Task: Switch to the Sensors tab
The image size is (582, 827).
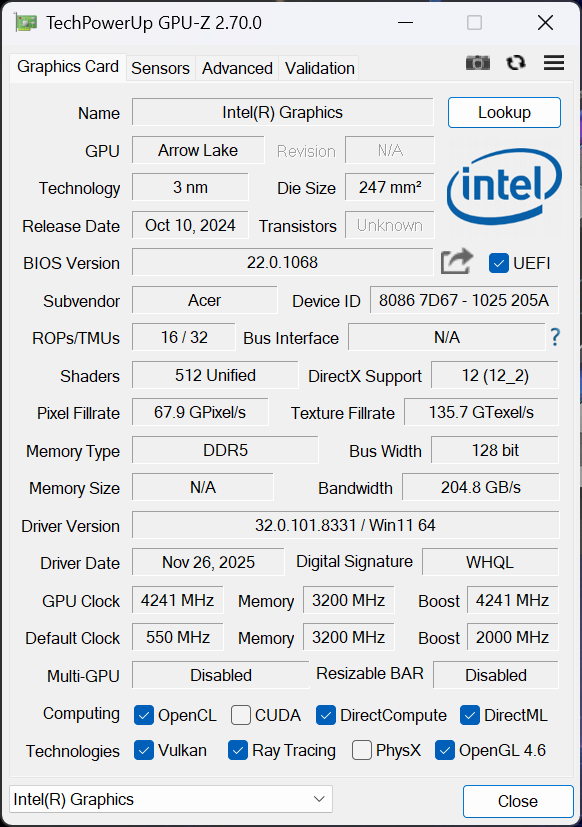Action: point(160,68)
